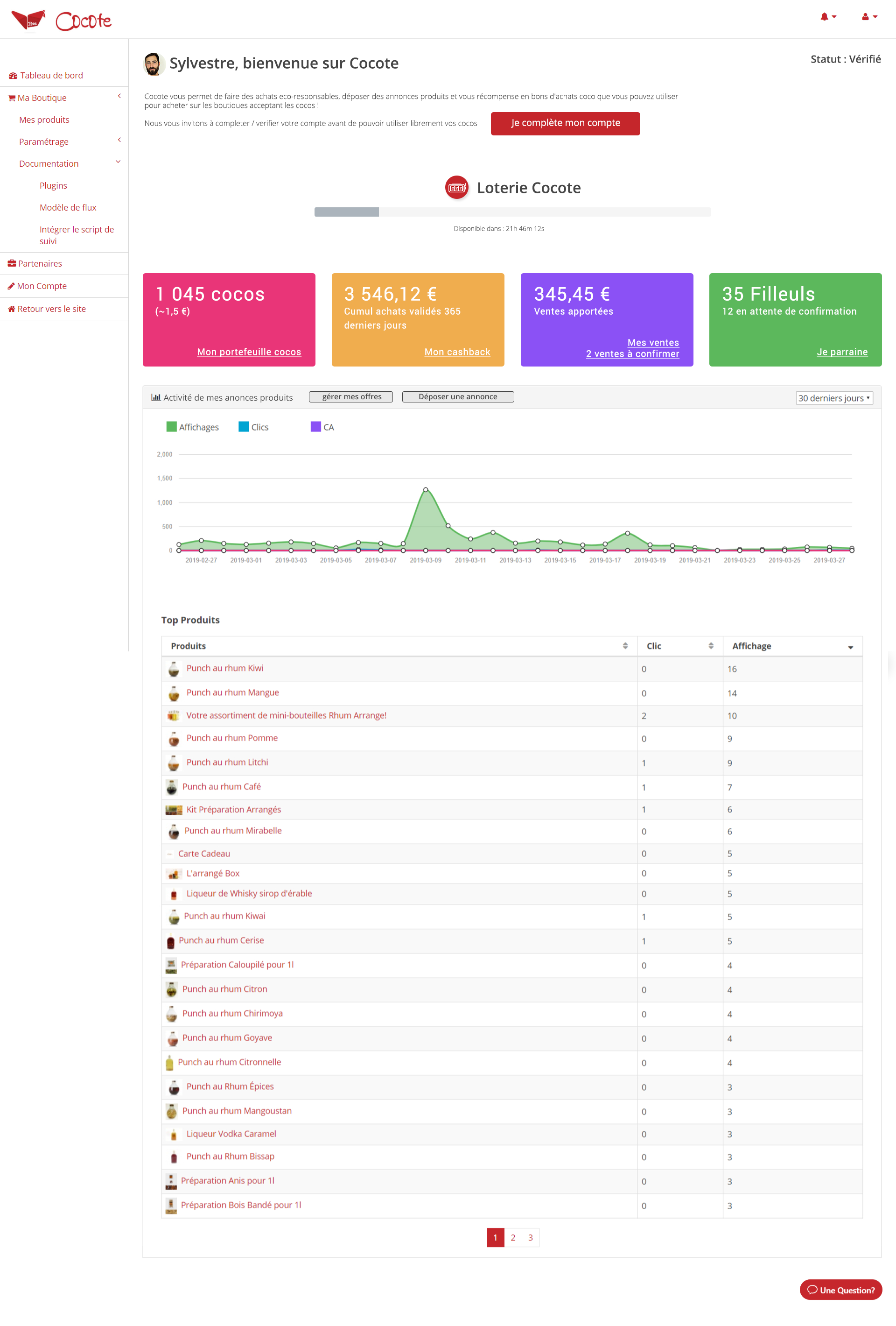Open Modèle de flux documentation

click(68, 208)
